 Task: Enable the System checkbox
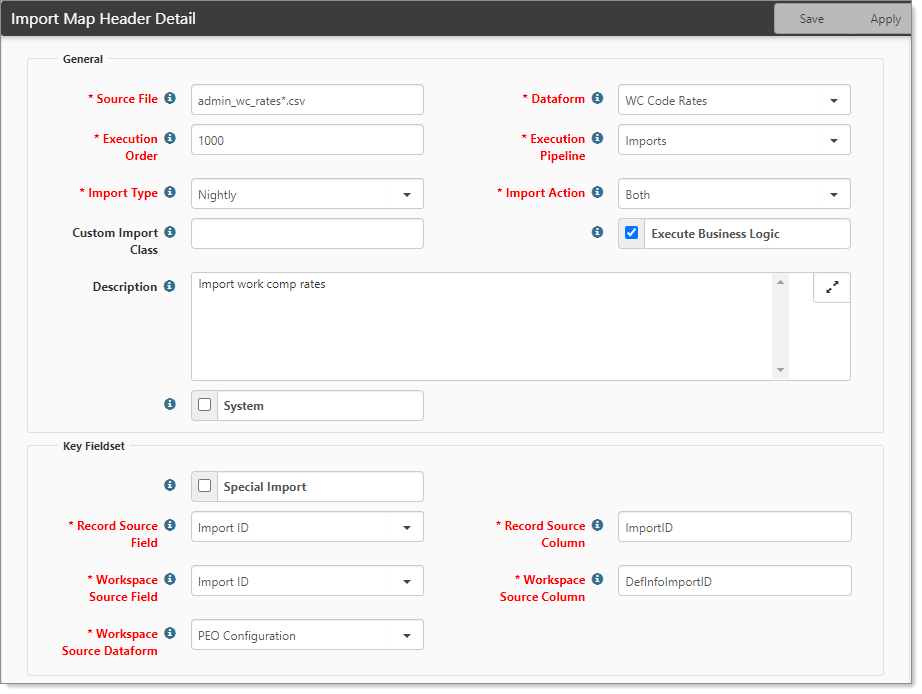pos(205,405)
